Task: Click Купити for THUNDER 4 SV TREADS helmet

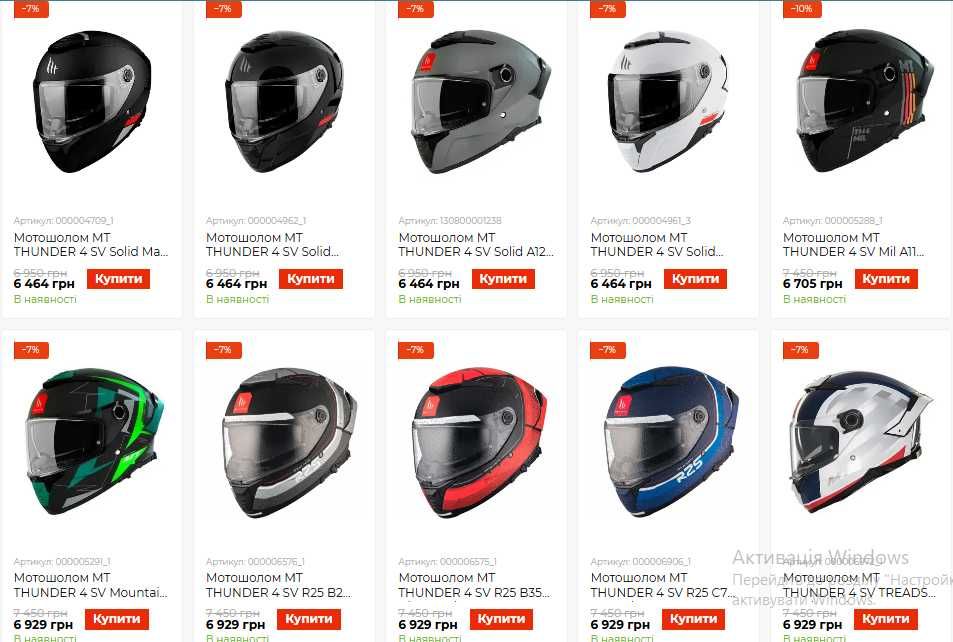Action: pyautogui.click(x=886, y=620)
